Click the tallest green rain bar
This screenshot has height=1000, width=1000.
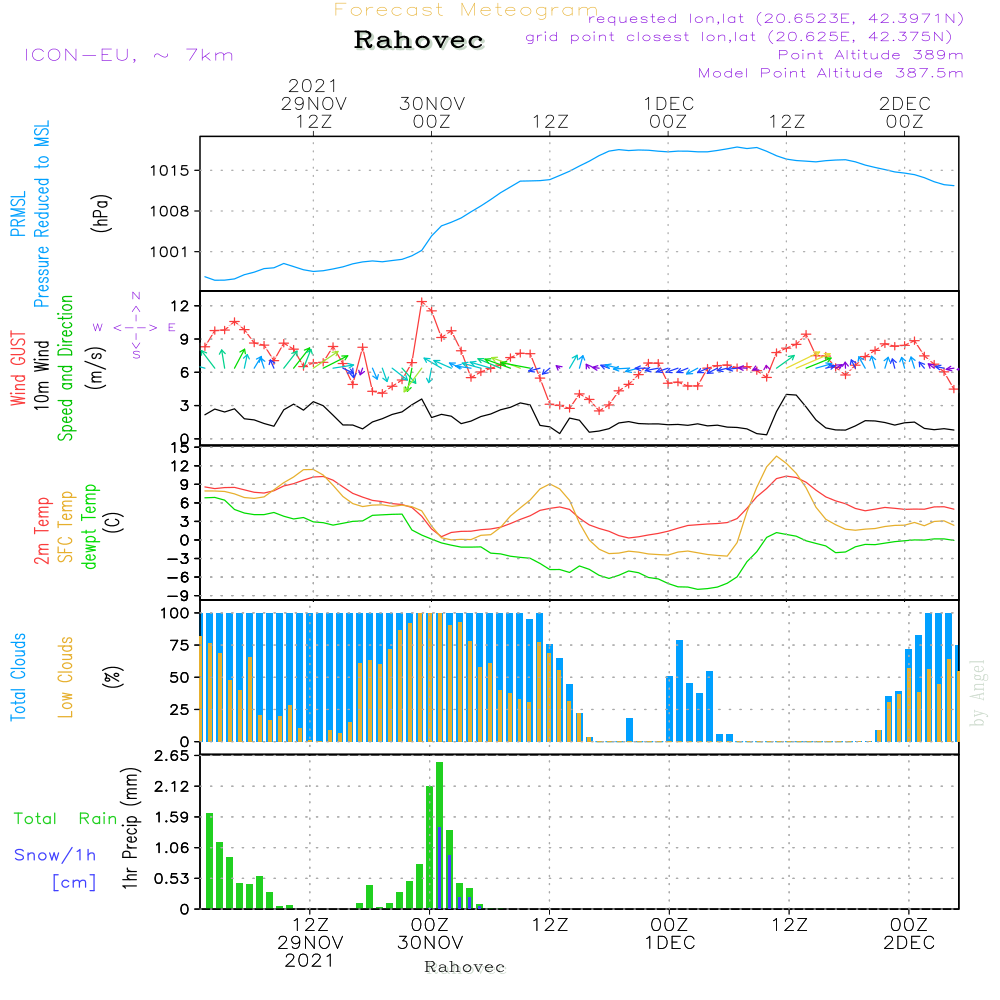(x=439, y=835)
